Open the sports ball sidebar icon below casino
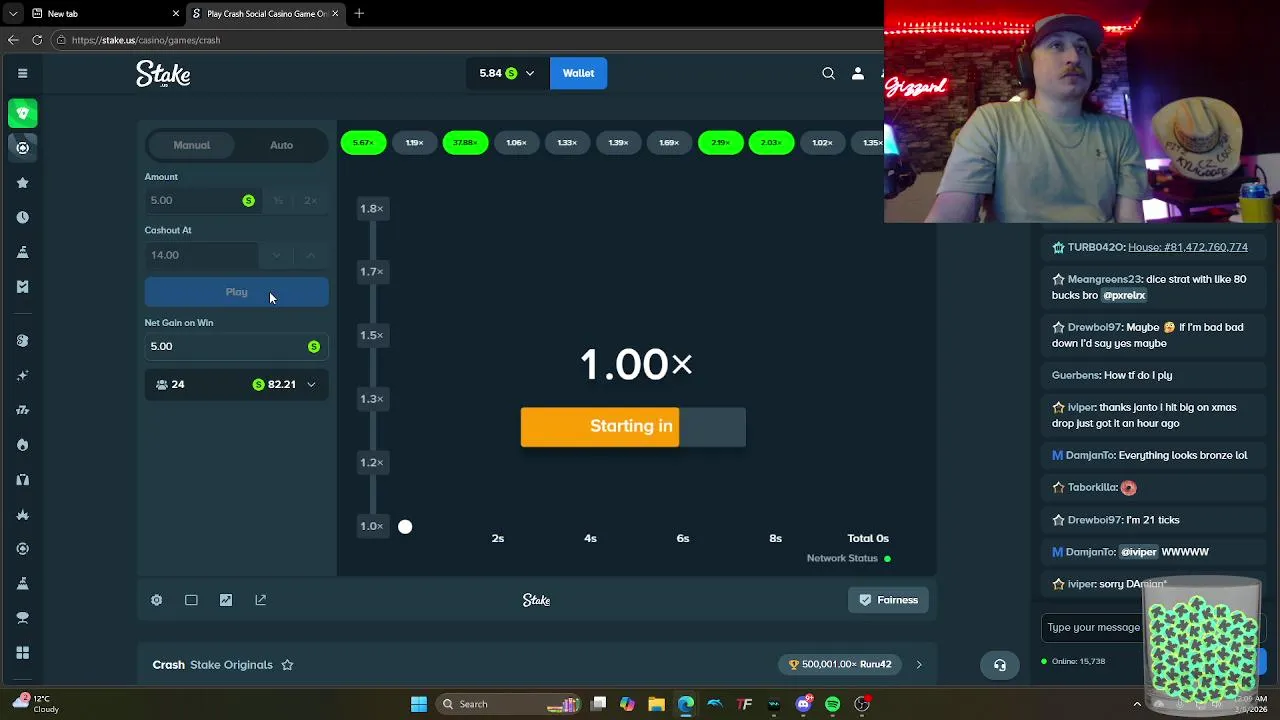The height and width of the screenshot is (720, 1280). pos(22,148)
